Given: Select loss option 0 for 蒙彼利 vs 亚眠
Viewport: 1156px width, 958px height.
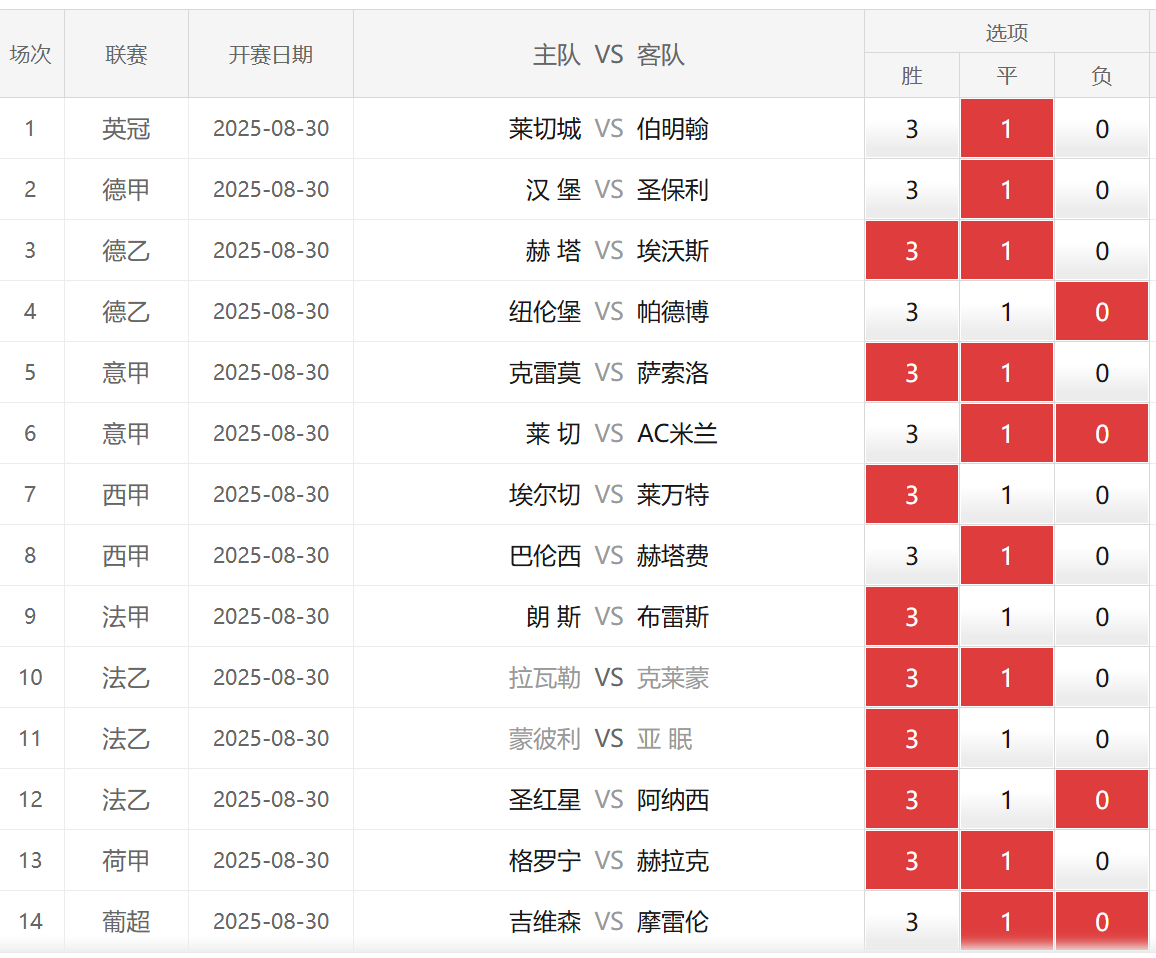Looking at the screenshot, I should tap(1102, 738).
